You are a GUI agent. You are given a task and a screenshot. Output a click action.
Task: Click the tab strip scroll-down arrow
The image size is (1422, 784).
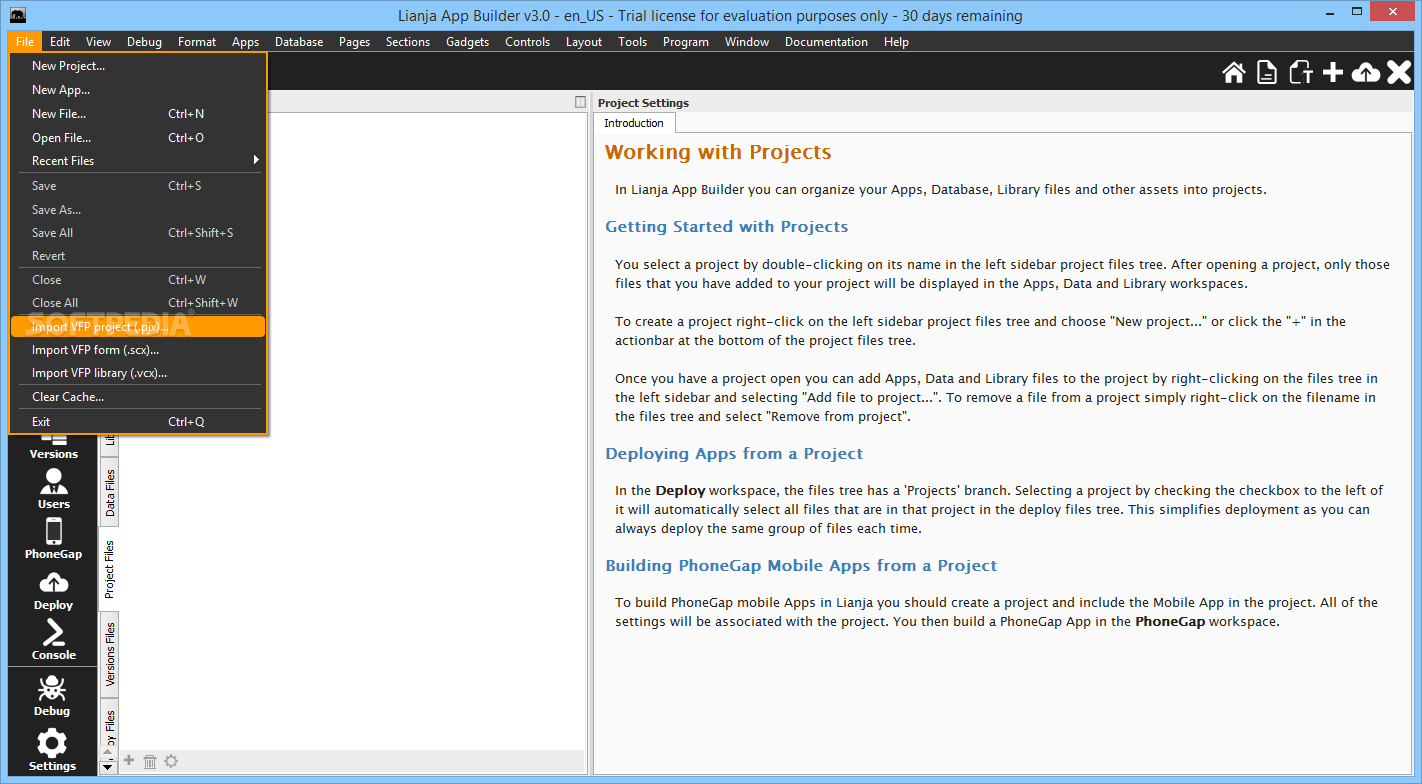[108, 768]
